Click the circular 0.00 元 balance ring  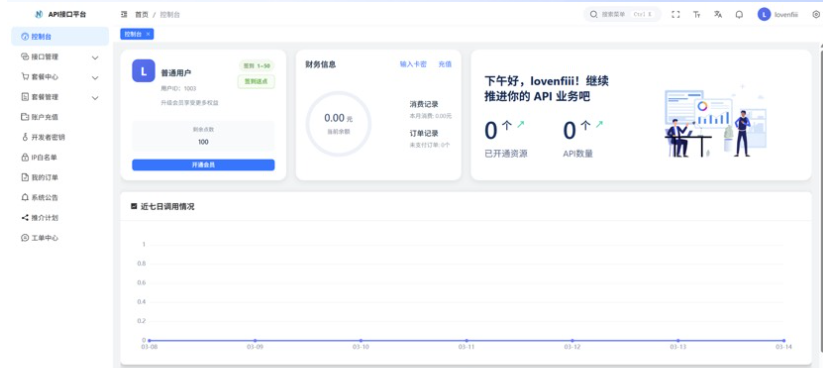point(339,123)
